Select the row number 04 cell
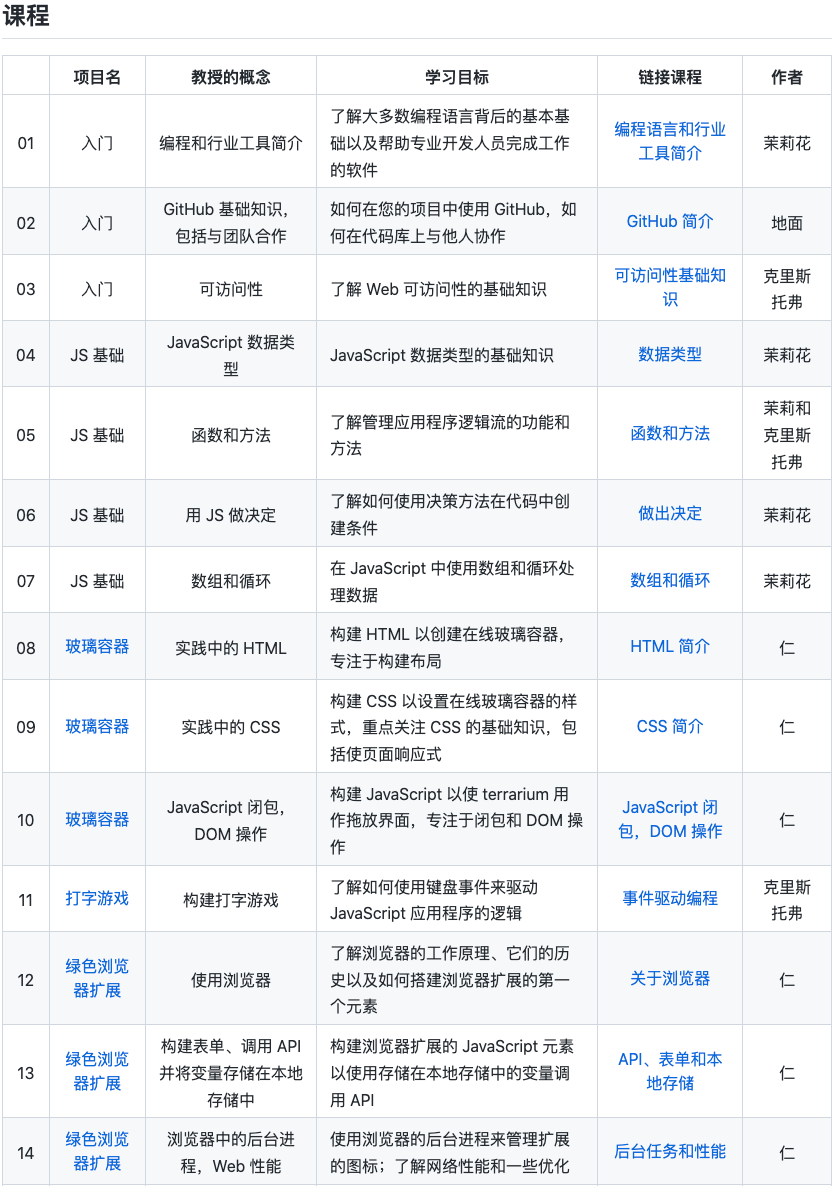This screenshot has width=836, height=1186. pos(26,355)
